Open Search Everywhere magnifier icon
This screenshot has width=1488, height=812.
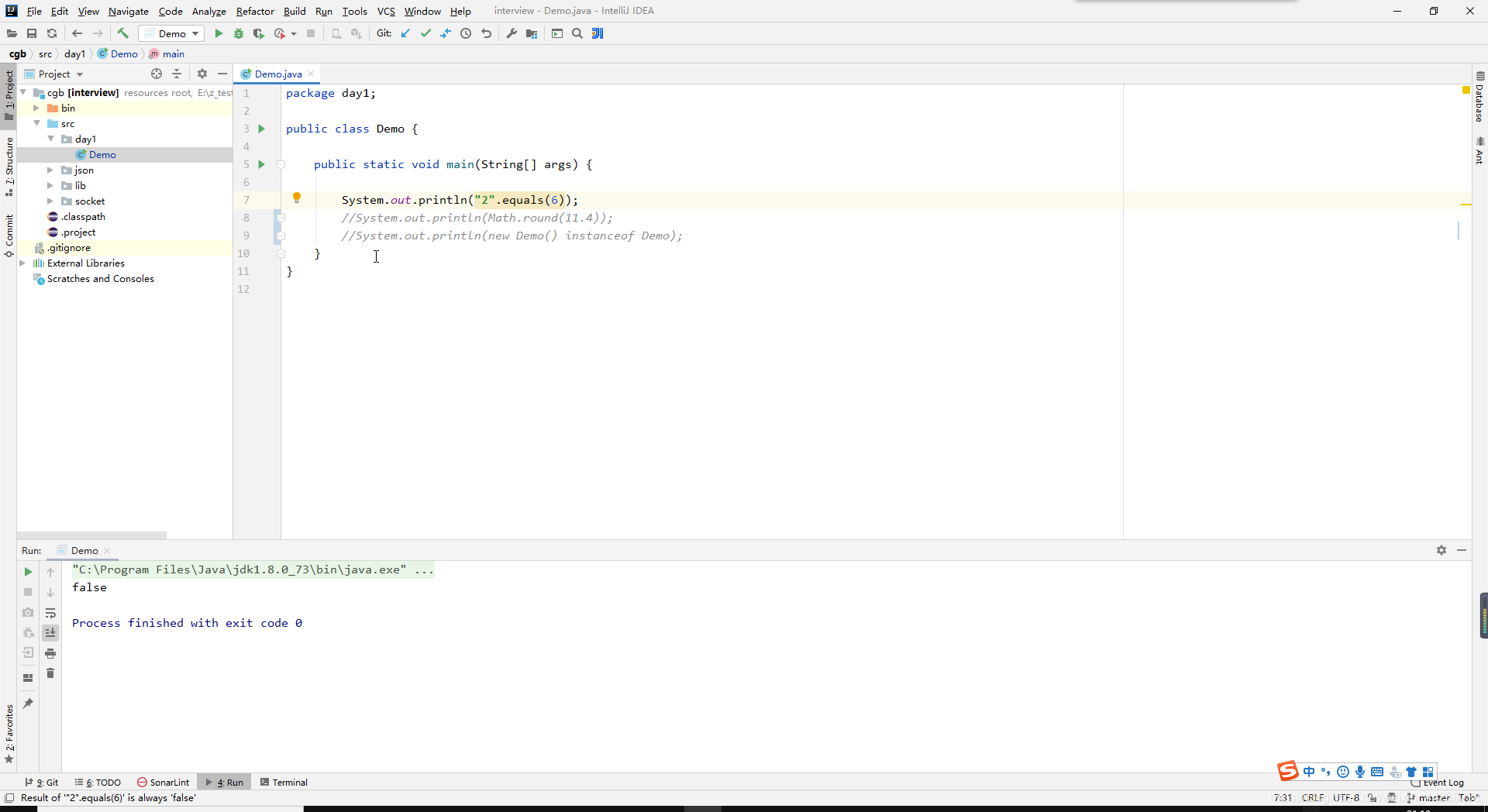[x=577, y=33]
